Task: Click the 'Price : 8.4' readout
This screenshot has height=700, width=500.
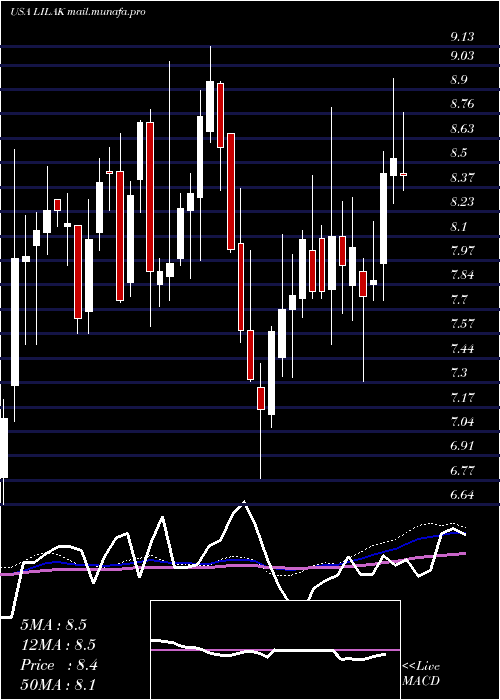Action: point(58,665)
